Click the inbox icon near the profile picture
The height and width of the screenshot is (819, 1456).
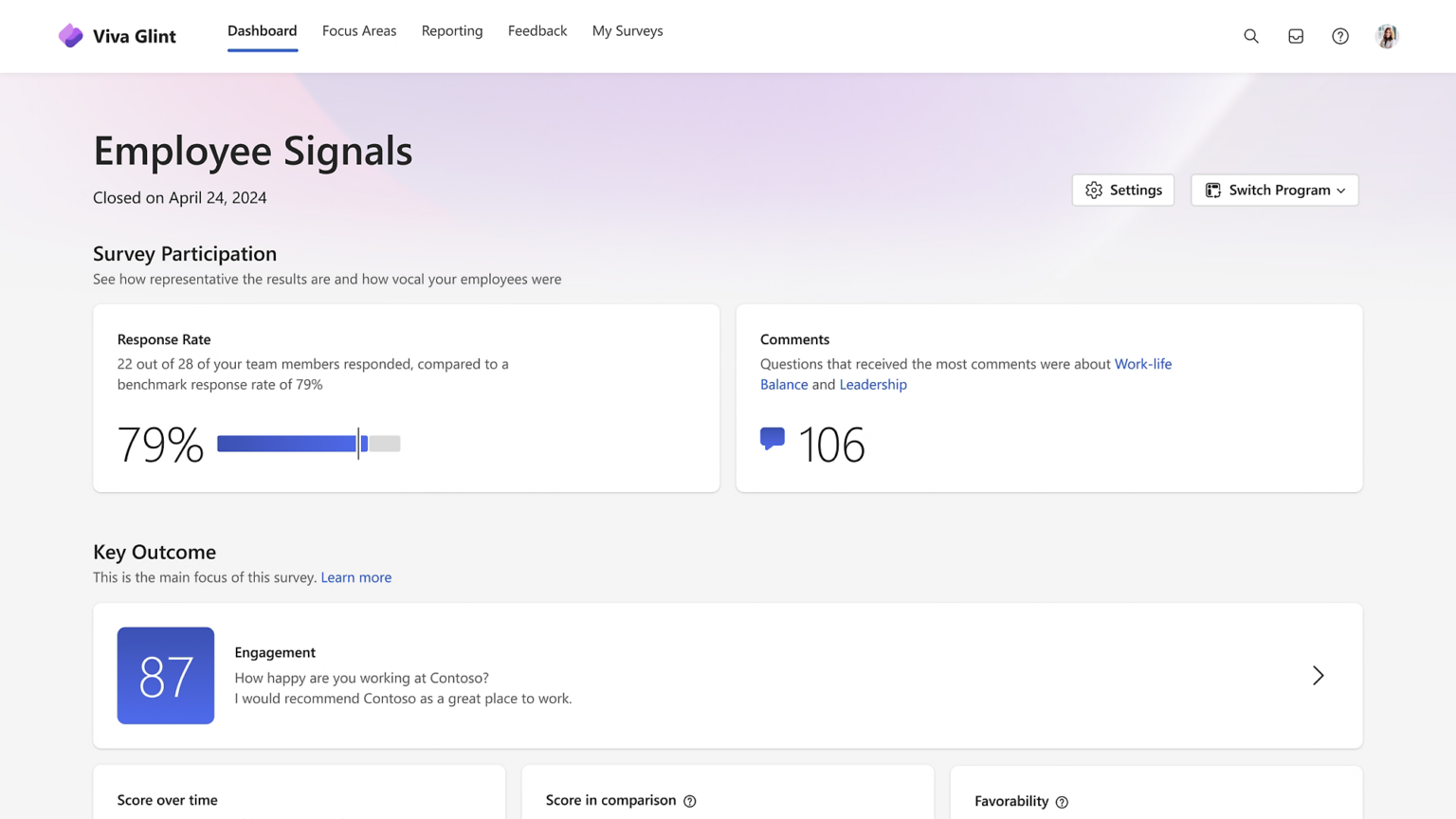pyautogui.click(x=1296, y=36)
